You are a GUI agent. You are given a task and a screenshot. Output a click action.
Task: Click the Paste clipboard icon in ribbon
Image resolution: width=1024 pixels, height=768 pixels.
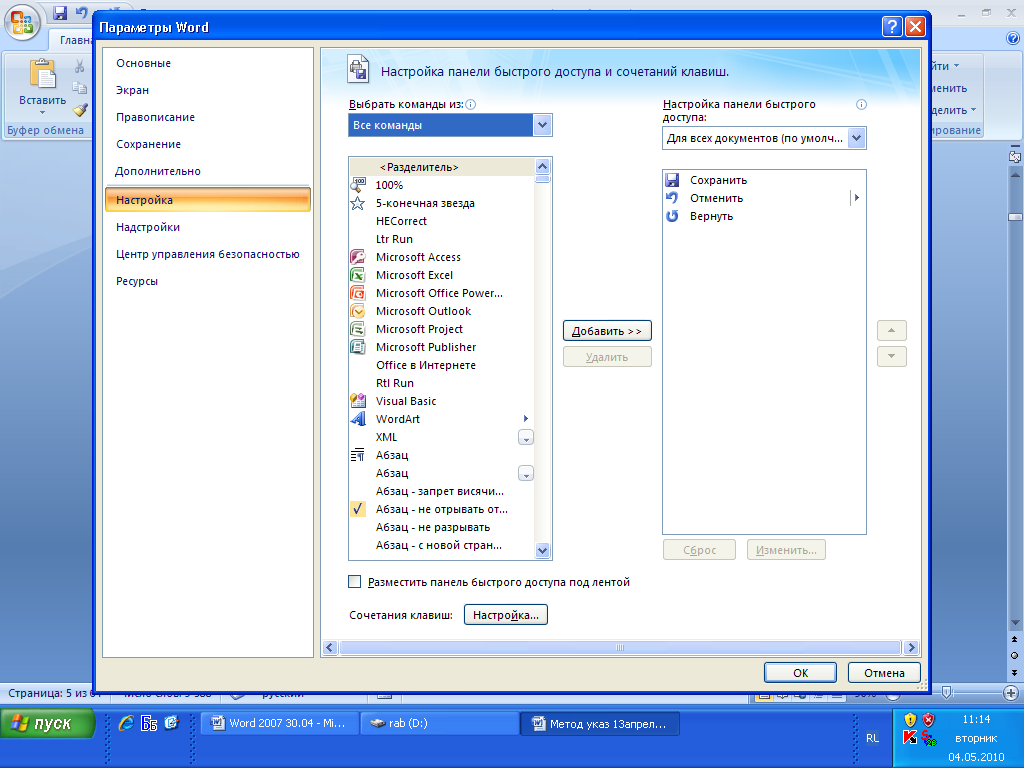[x=42, y=73]
